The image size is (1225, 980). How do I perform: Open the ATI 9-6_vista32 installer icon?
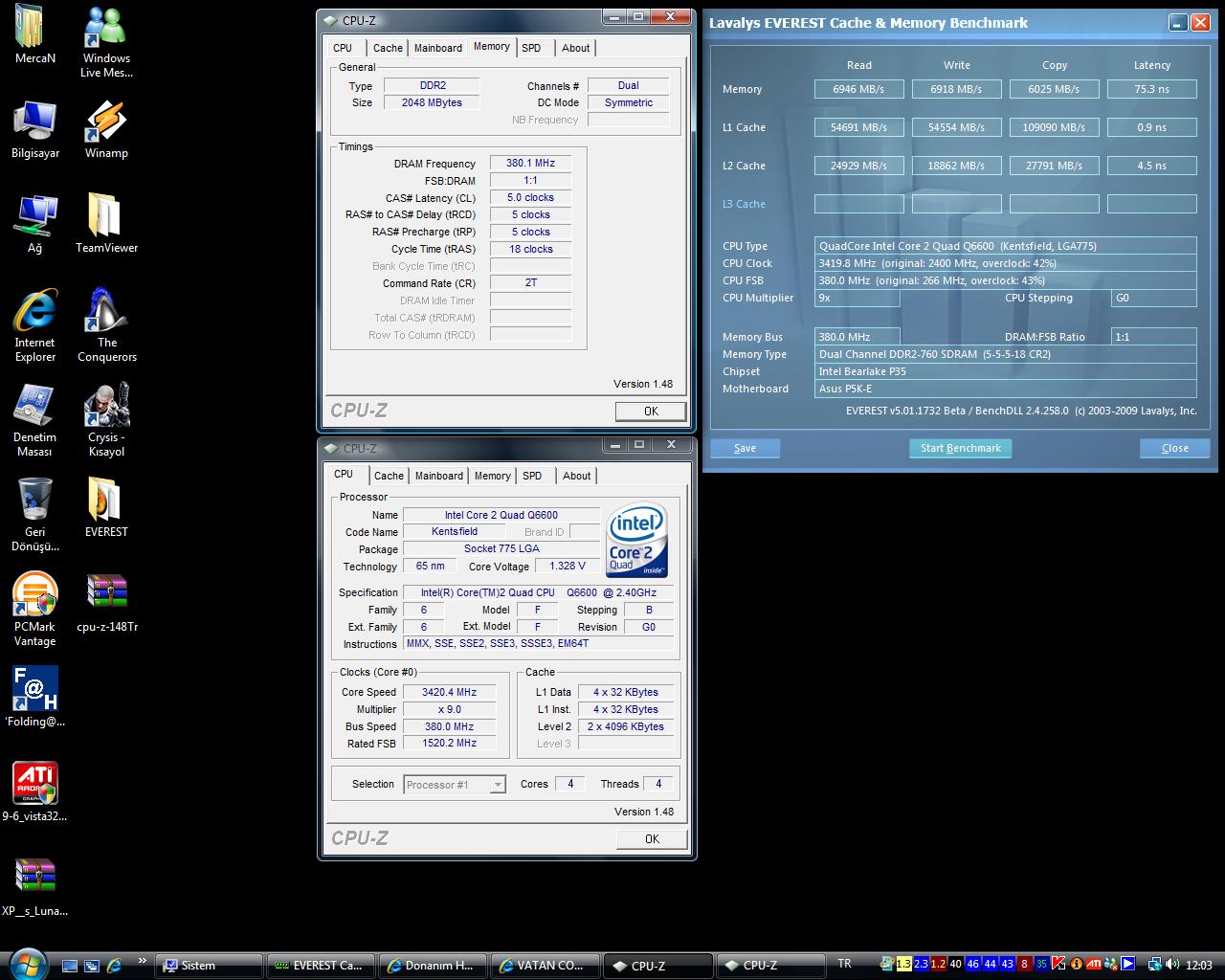pos(34,792)
